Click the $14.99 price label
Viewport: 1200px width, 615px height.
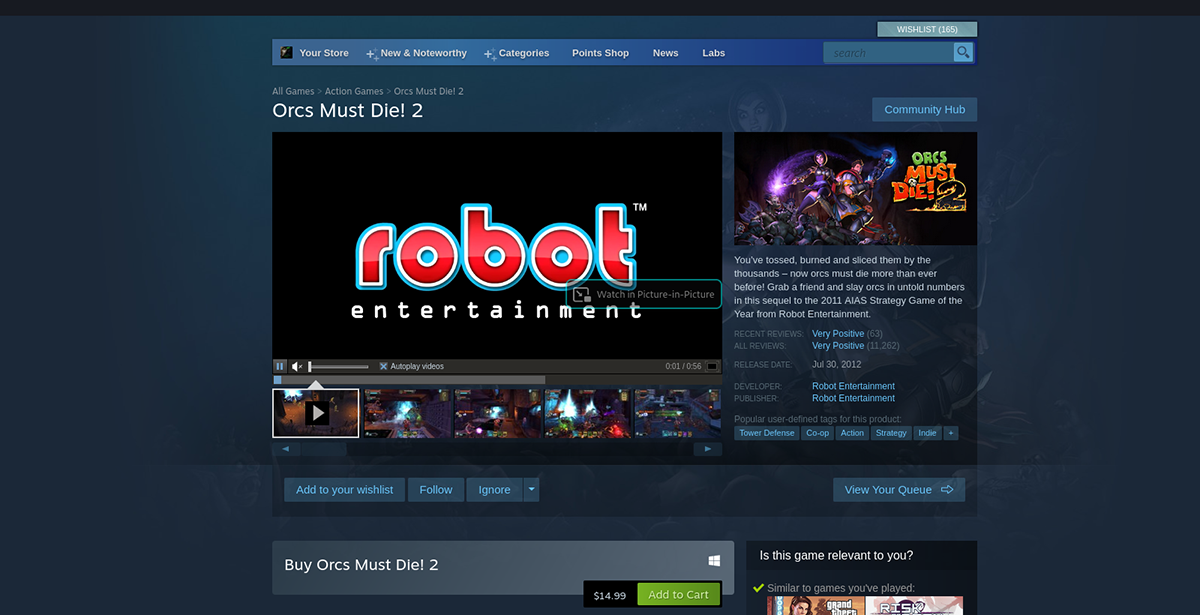pos(610,596)
